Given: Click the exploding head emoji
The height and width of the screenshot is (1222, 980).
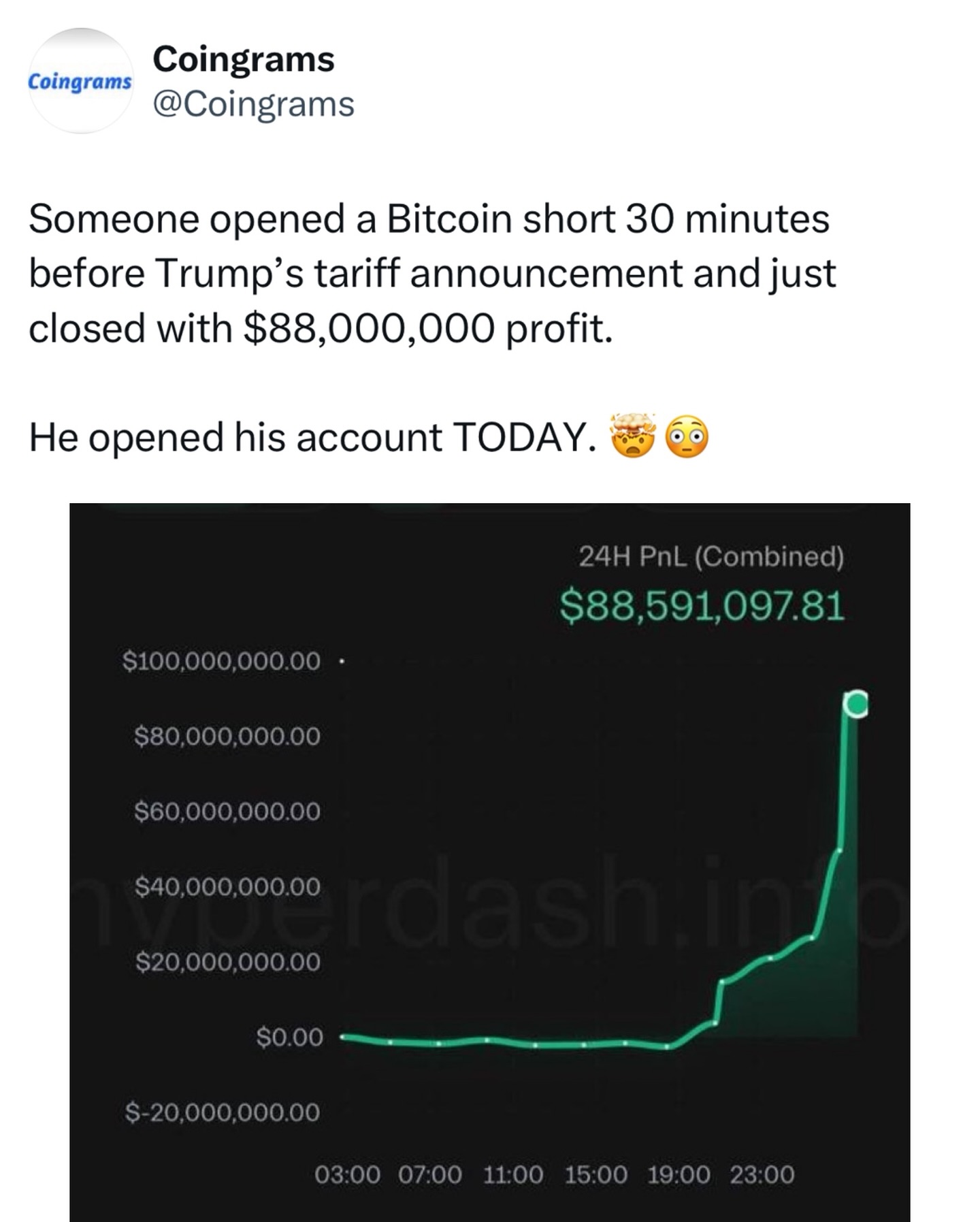Looking at the screenshot, I should tap(634, 436).
